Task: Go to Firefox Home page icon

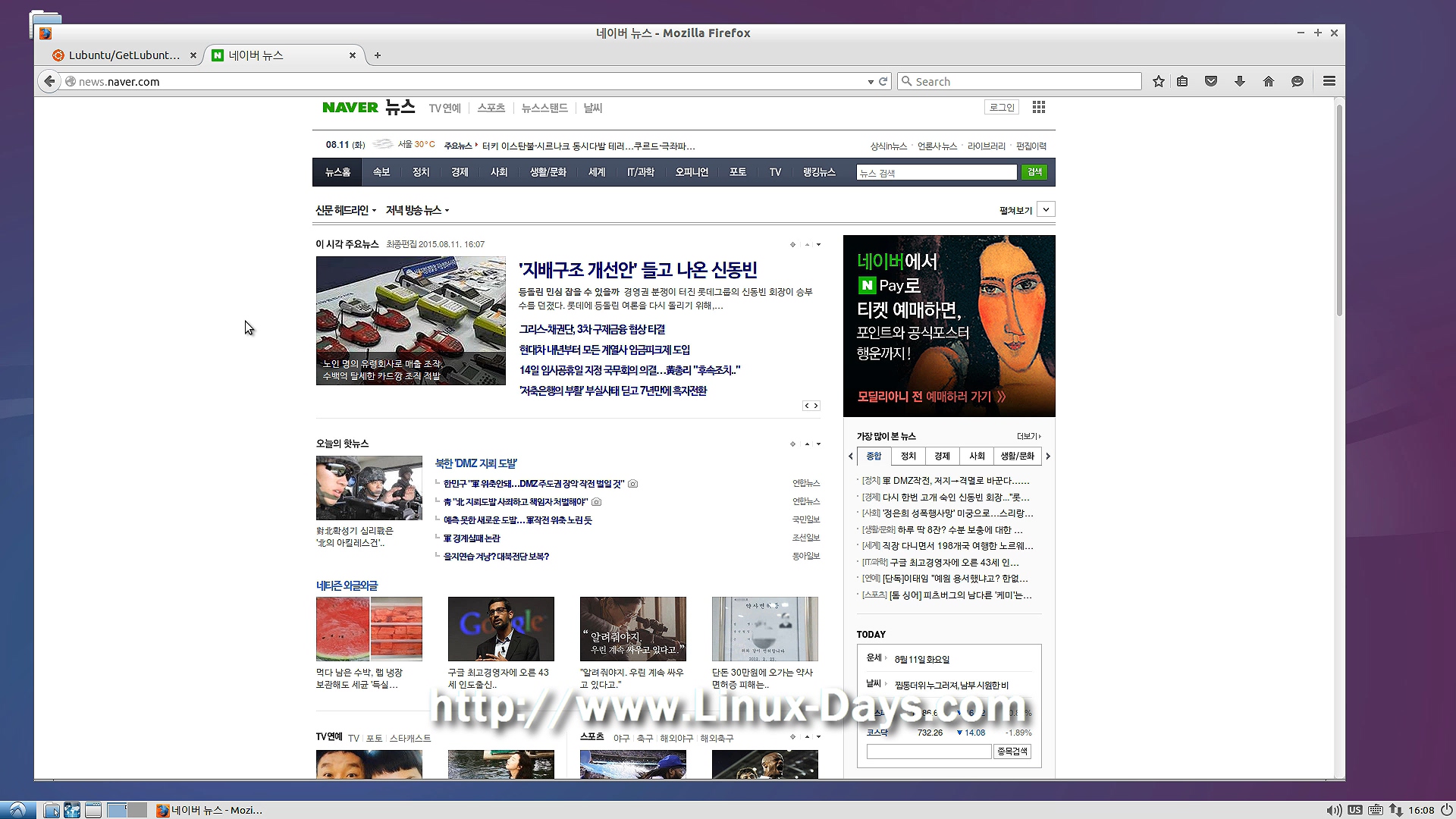Action: pyautogui.click(x=1269, y=81)
